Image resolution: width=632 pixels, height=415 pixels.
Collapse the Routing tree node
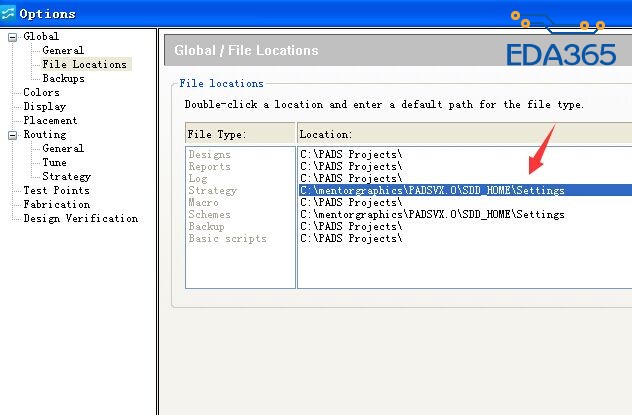tap(12, 135)
